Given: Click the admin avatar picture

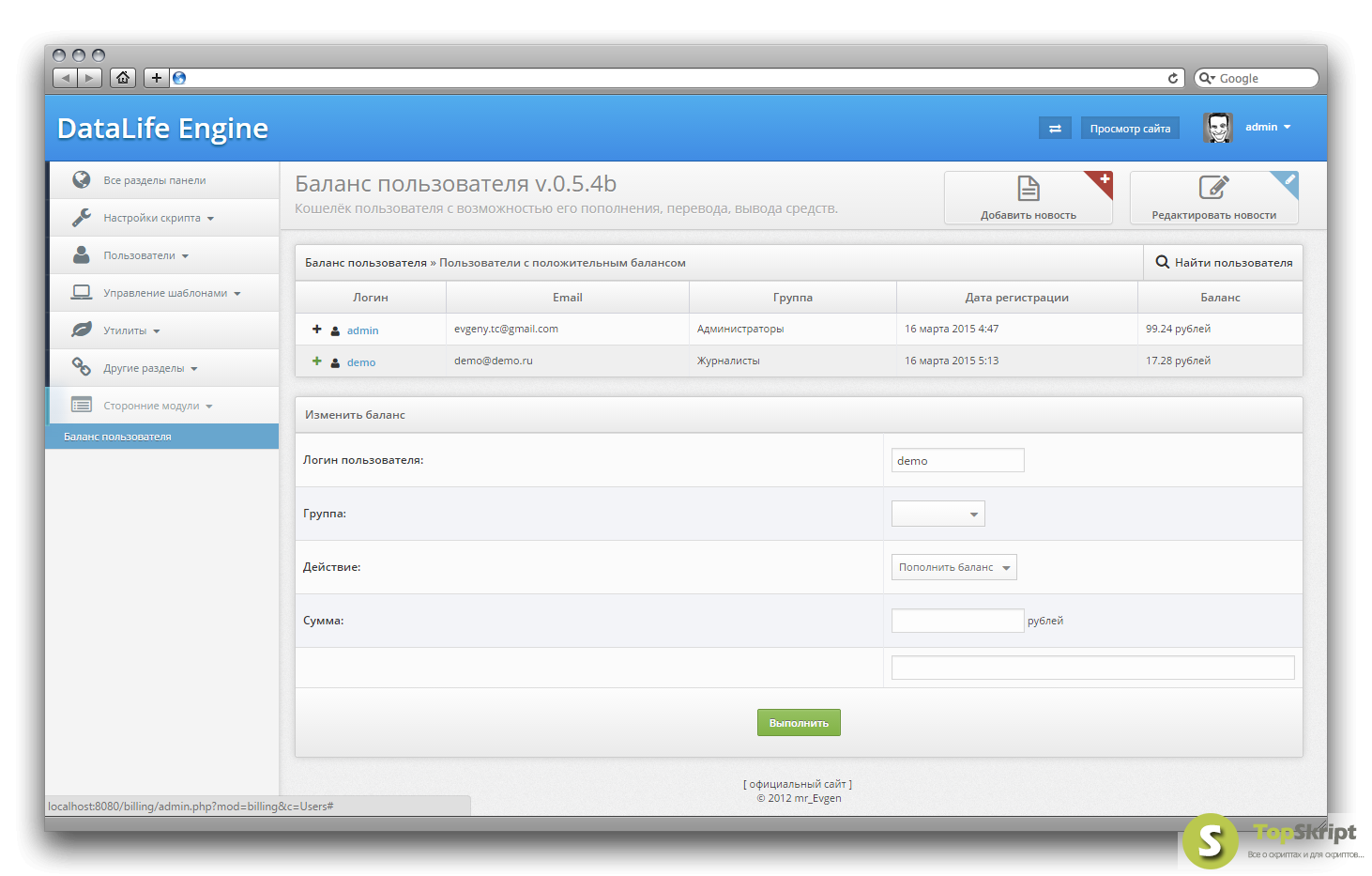Looking at the screenshot, I should (x=1218, y=128).
